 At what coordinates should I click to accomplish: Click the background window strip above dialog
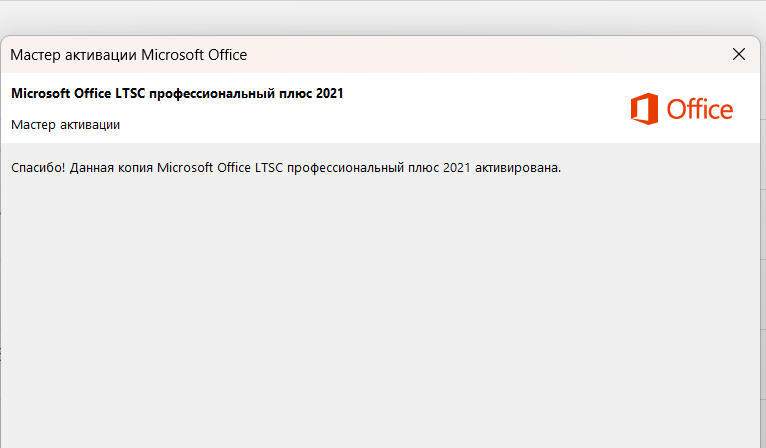pyautogui.click(x=380, y=16)
